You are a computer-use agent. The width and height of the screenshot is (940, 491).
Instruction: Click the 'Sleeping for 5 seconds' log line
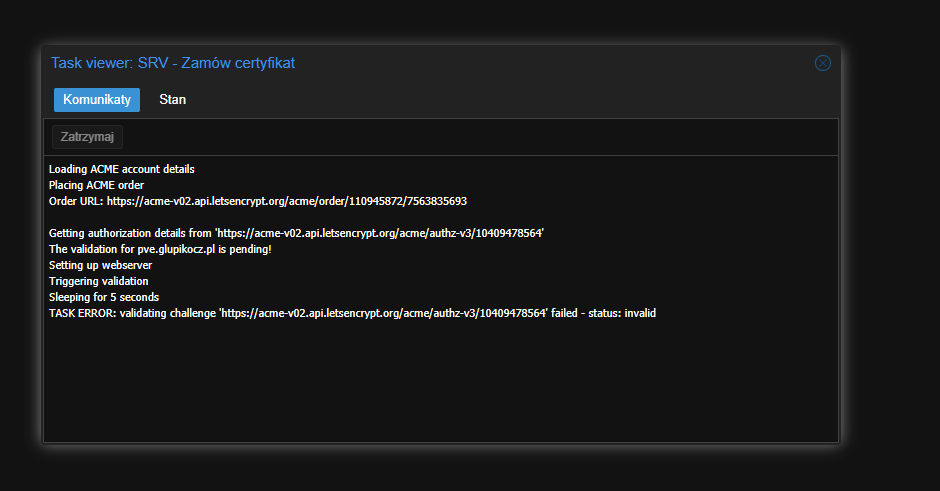103,297
